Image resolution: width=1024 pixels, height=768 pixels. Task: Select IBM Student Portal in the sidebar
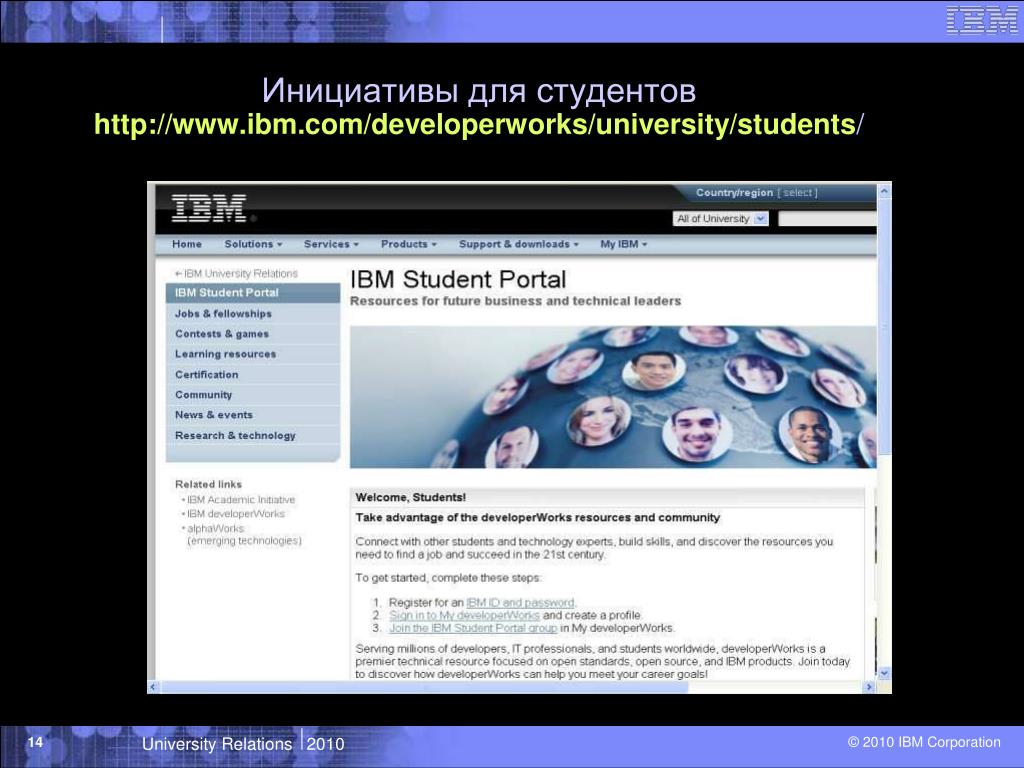click(x=253, y=293)
